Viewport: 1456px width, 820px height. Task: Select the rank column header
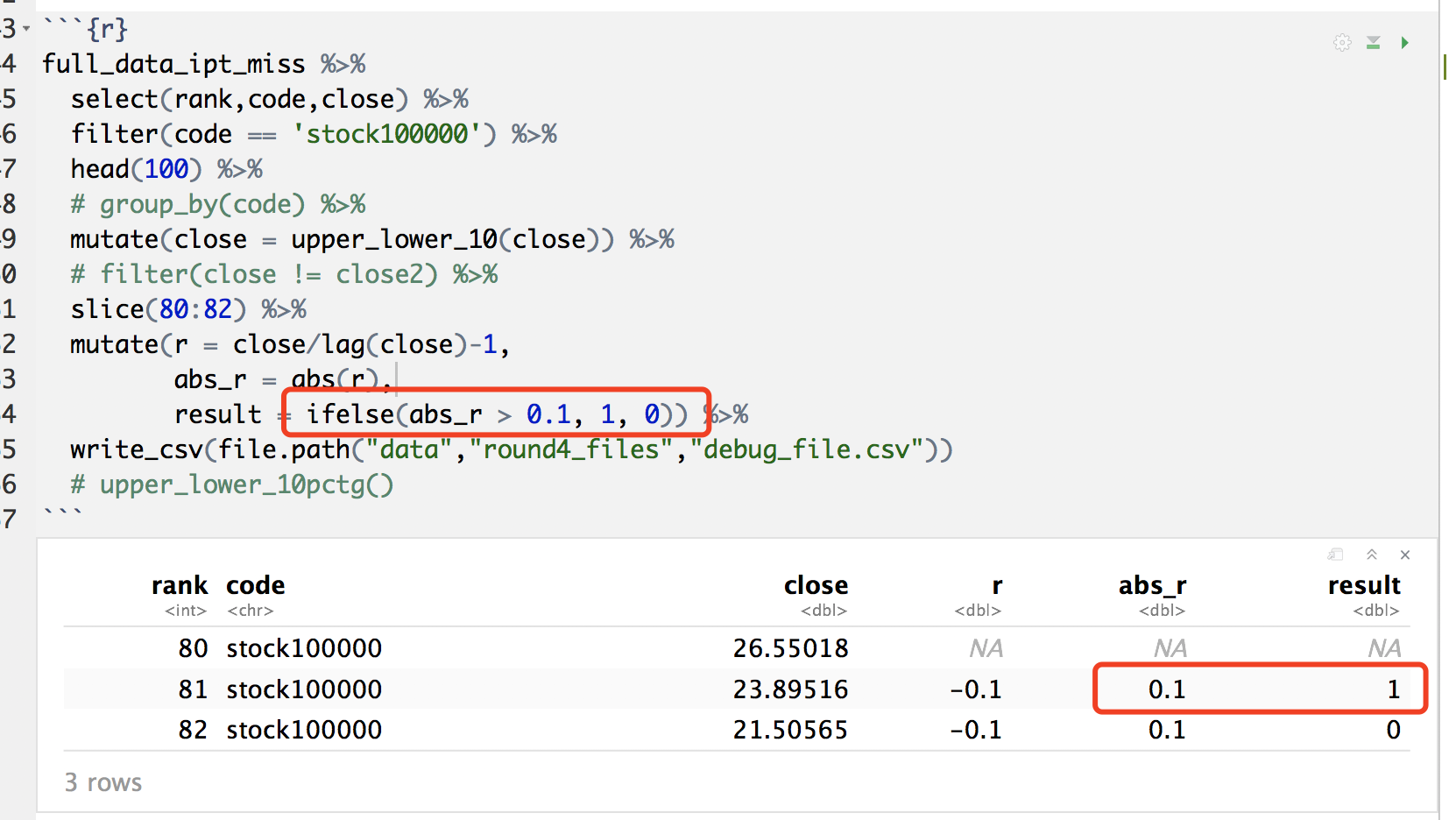pos(180,585)
